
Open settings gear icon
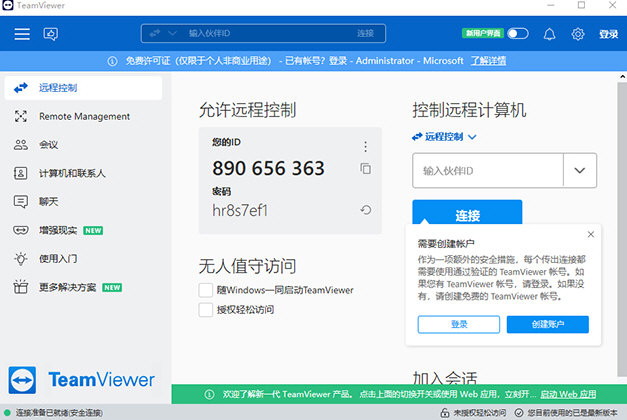578,34
